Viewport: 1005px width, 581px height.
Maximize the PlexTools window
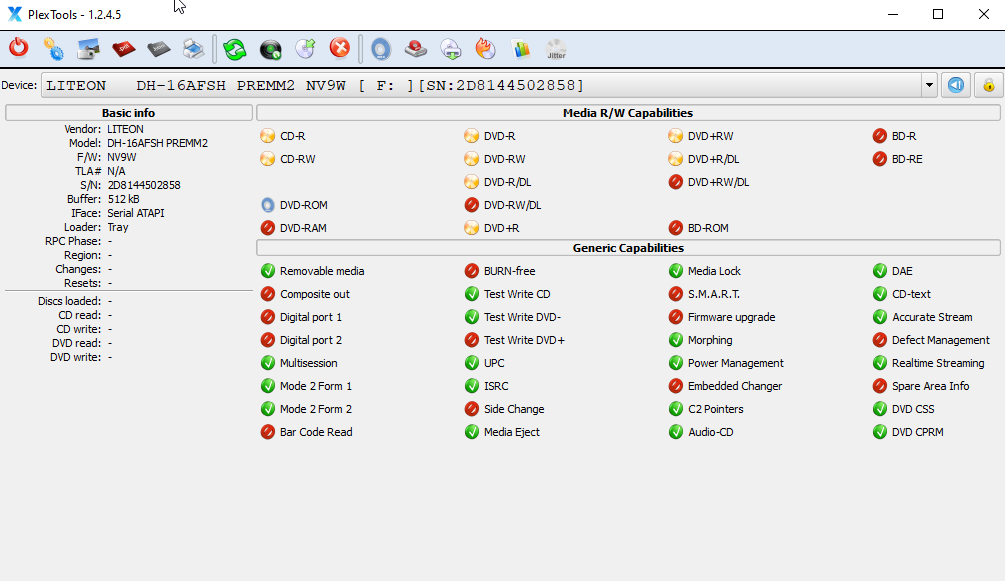pyautogui.click(x=938, y=14)
